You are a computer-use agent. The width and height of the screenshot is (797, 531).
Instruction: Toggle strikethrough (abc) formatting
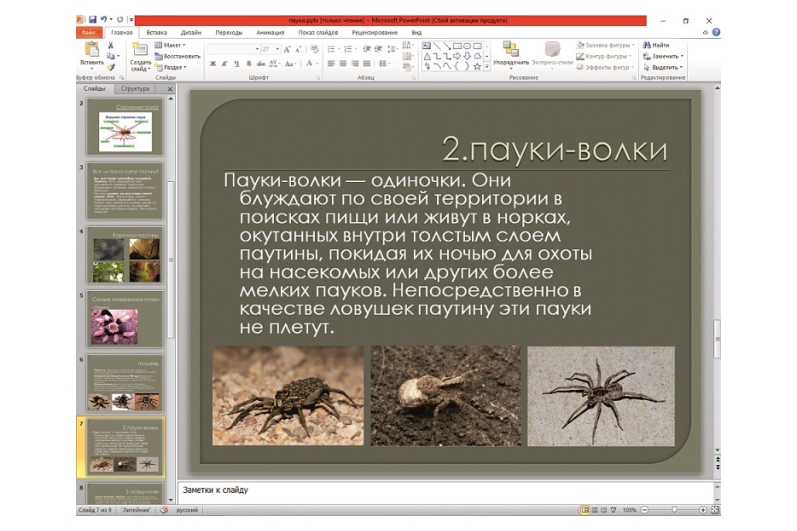pyautogui.click(x=261, y=64)
